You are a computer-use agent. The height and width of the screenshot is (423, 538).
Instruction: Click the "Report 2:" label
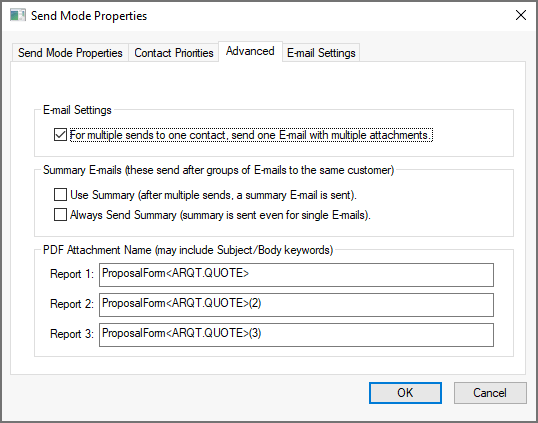click(72, 304)
